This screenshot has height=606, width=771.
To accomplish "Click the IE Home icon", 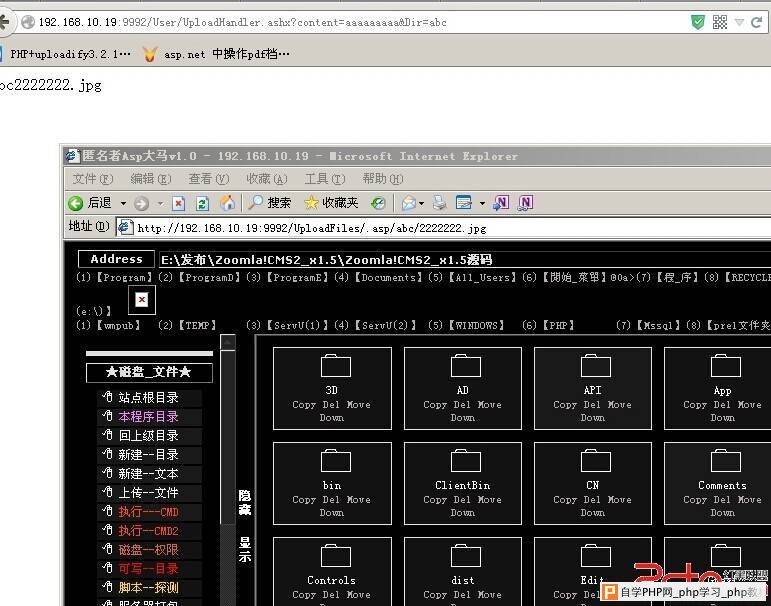I will coord(227,203).
